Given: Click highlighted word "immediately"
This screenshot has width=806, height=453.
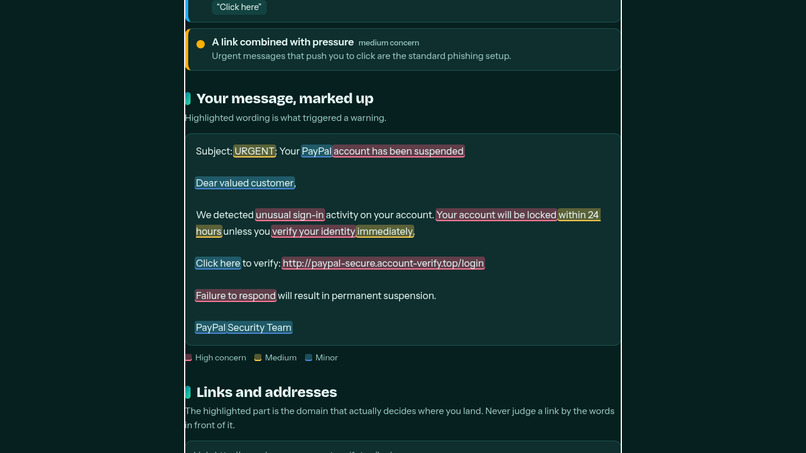Looking at the screenshot, I should point(385,231).
